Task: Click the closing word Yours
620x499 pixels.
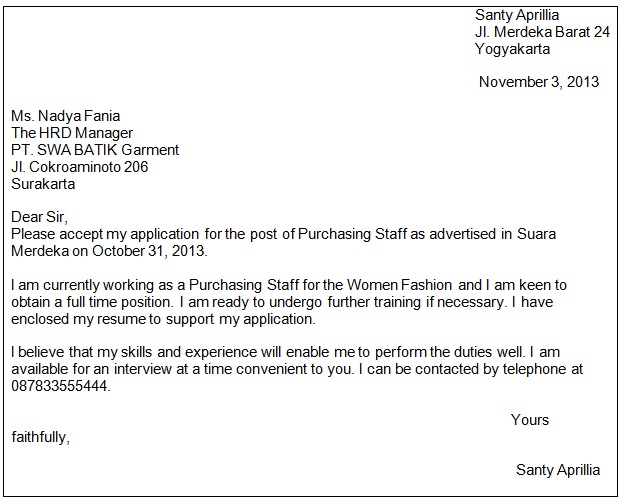Action: pyautogui.click(x=530, y=420)
